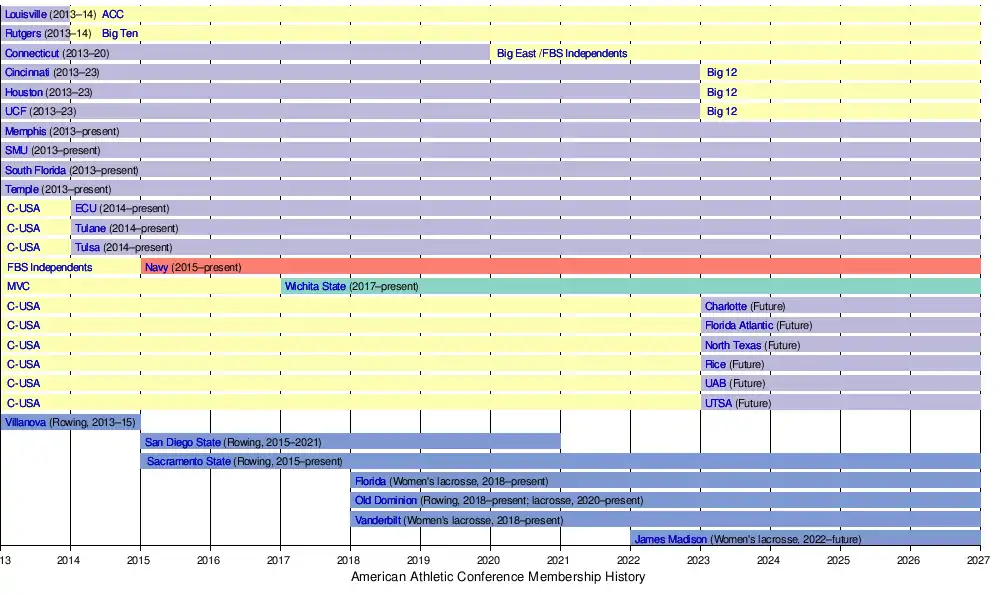Open the Big Ten conference link
Viewport: 1000px width, 595px height.
pos(120,34)
